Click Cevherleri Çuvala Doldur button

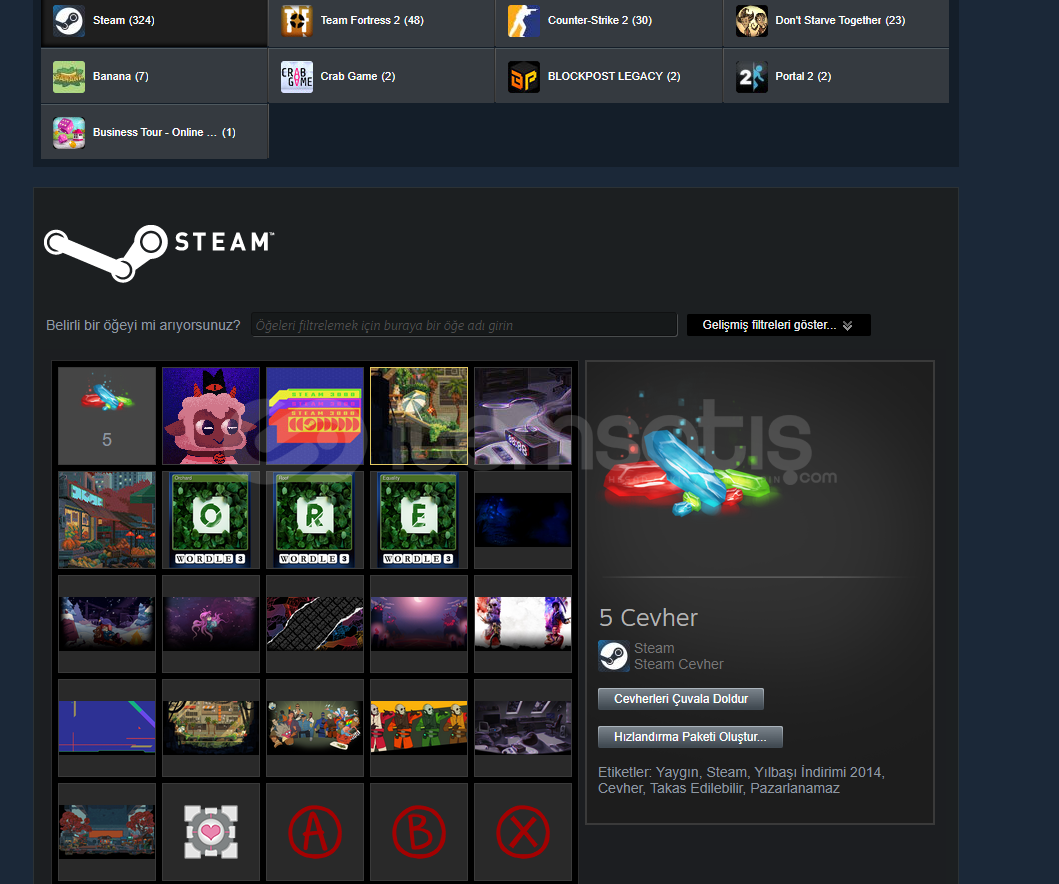click(x=681, y=699)
